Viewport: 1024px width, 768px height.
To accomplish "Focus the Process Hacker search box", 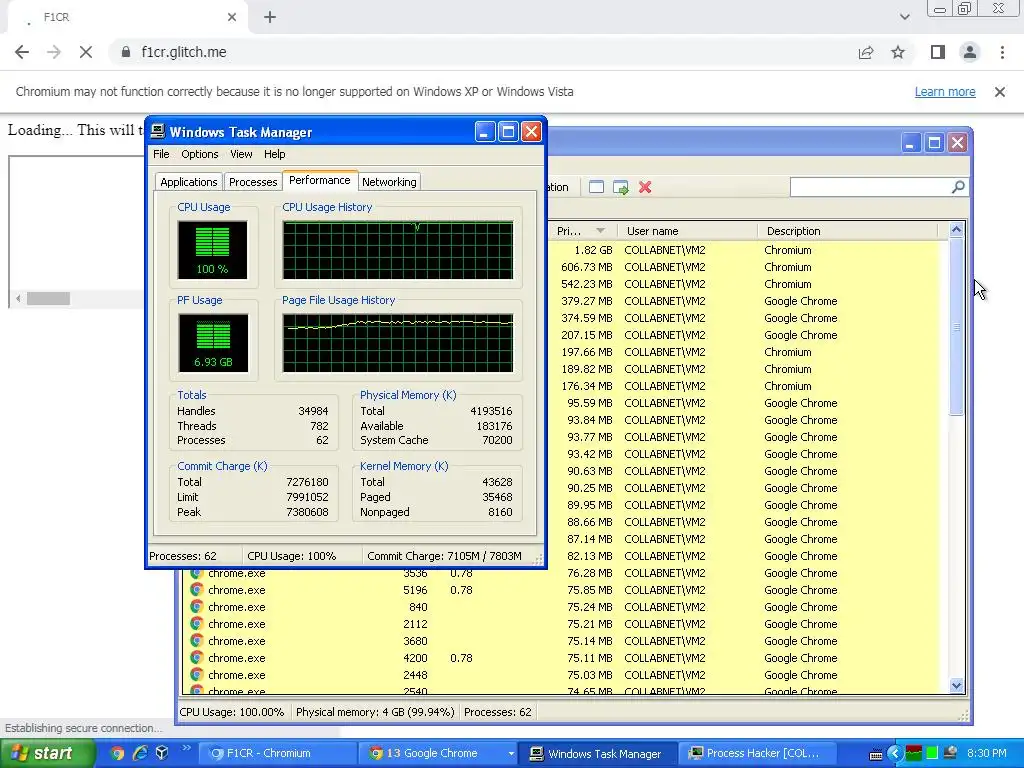I will [870, 187].
